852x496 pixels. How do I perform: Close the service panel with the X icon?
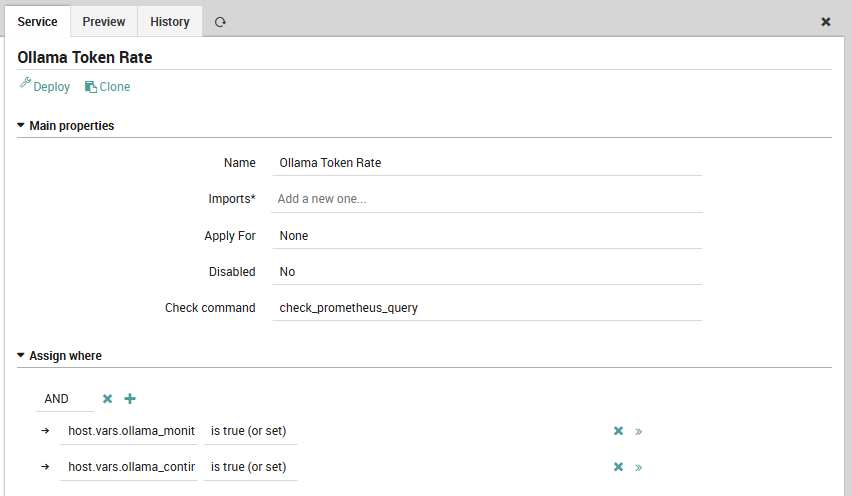[826, 22]
